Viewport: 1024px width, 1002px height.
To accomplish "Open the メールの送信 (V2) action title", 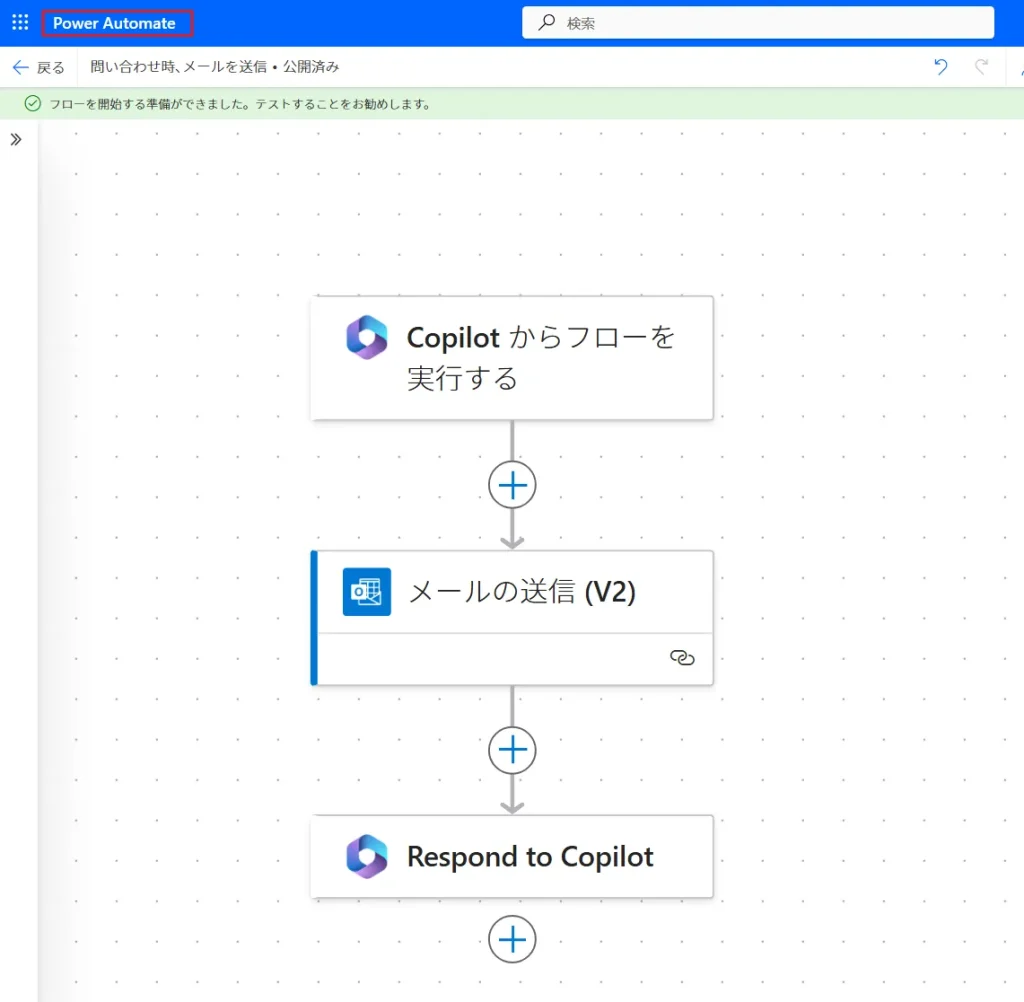I will pos(521,592).
